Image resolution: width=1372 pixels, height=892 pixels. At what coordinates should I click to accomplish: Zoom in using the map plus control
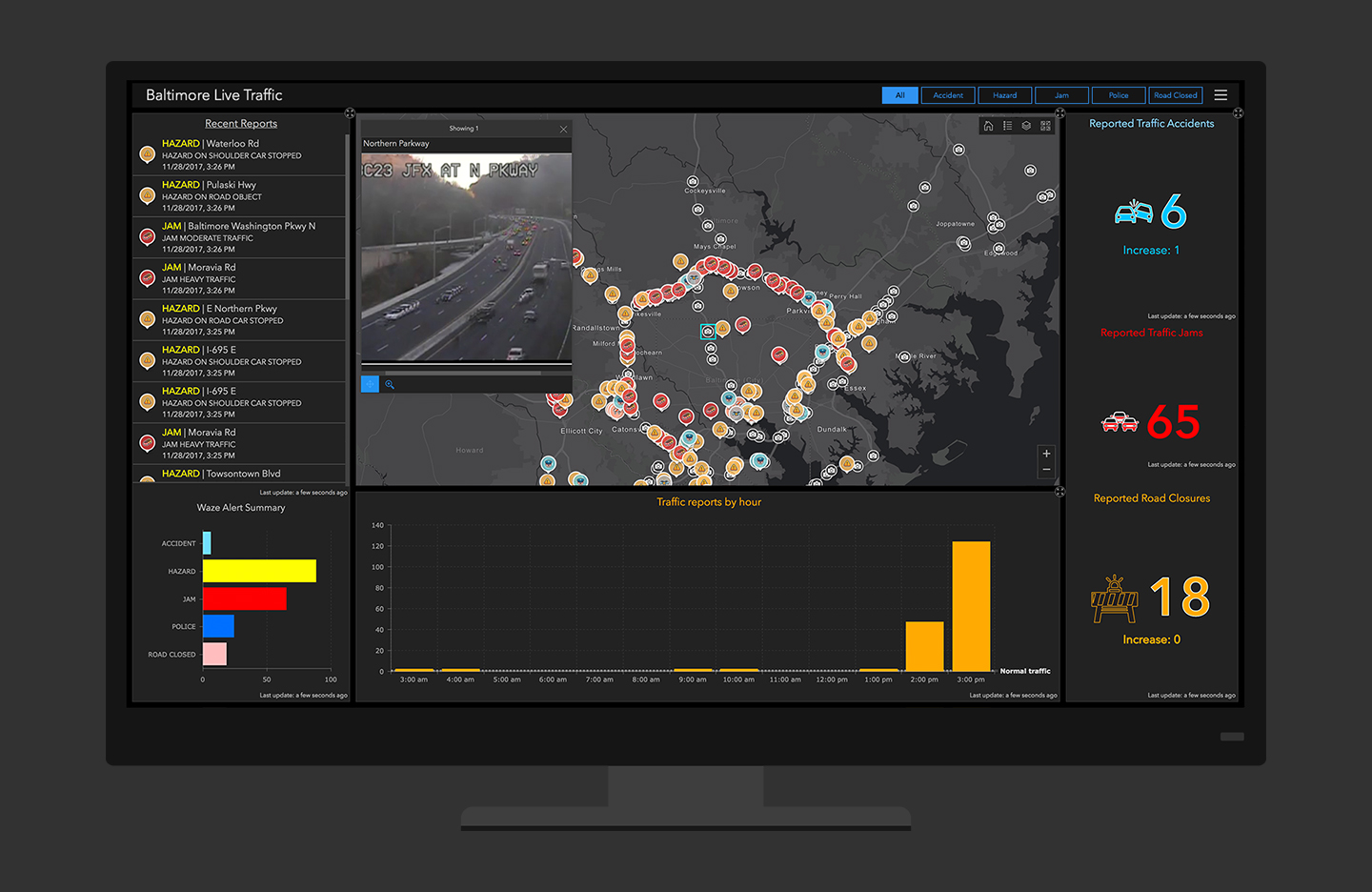click(1045, 453)
